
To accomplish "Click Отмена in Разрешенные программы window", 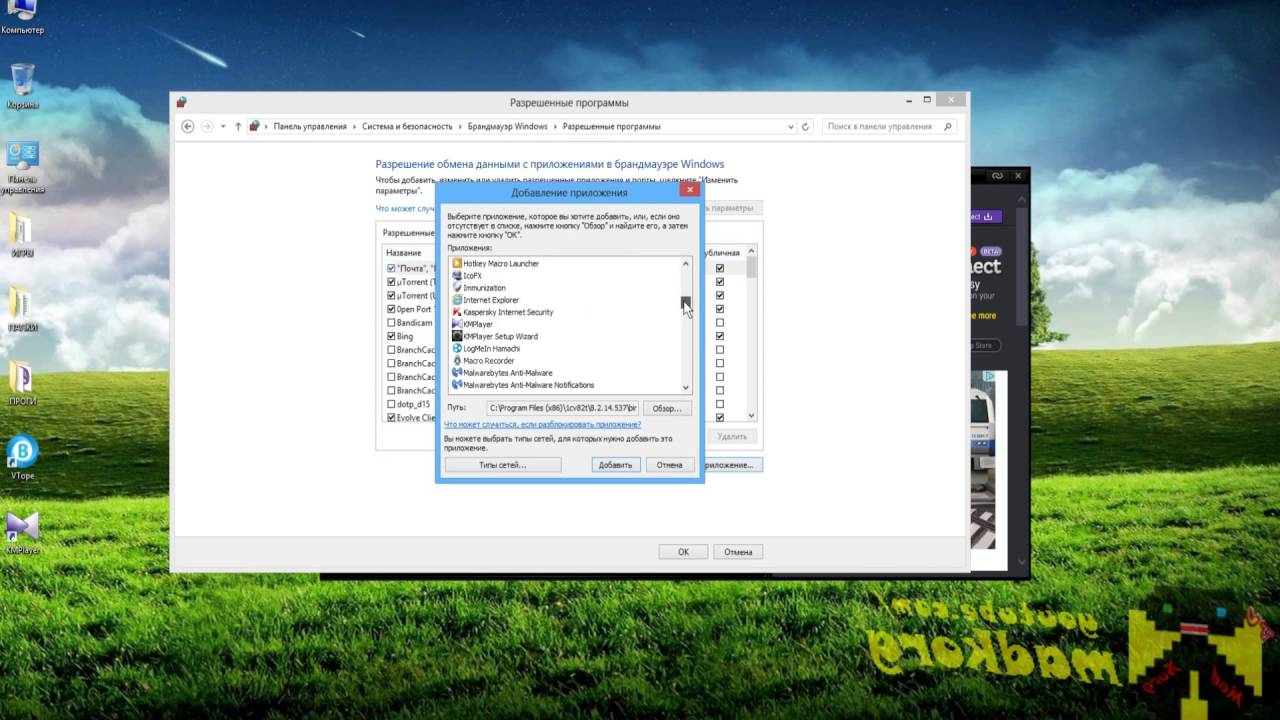I will coord(738,552).
